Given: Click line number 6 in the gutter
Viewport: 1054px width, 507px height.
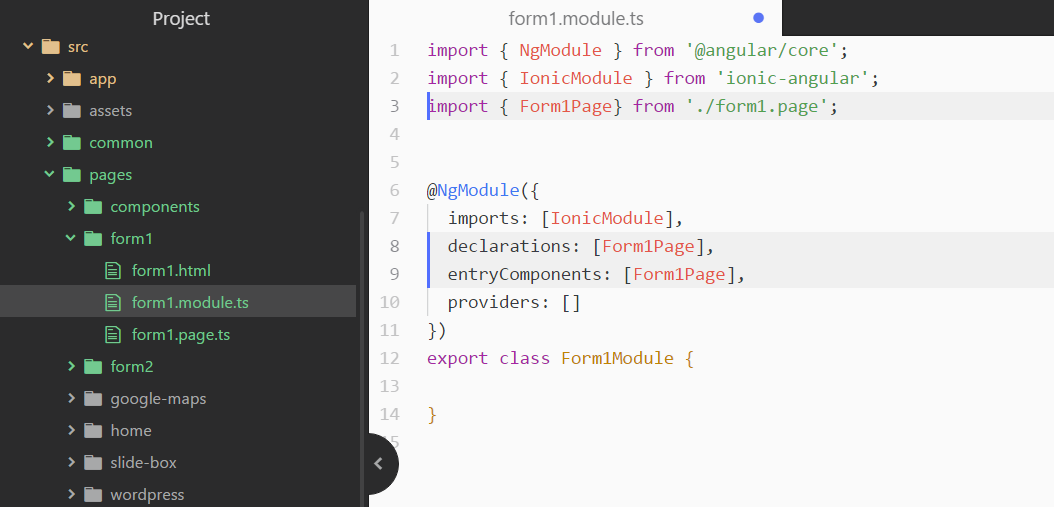Looking at the screenshot, I should click(394, 190).
